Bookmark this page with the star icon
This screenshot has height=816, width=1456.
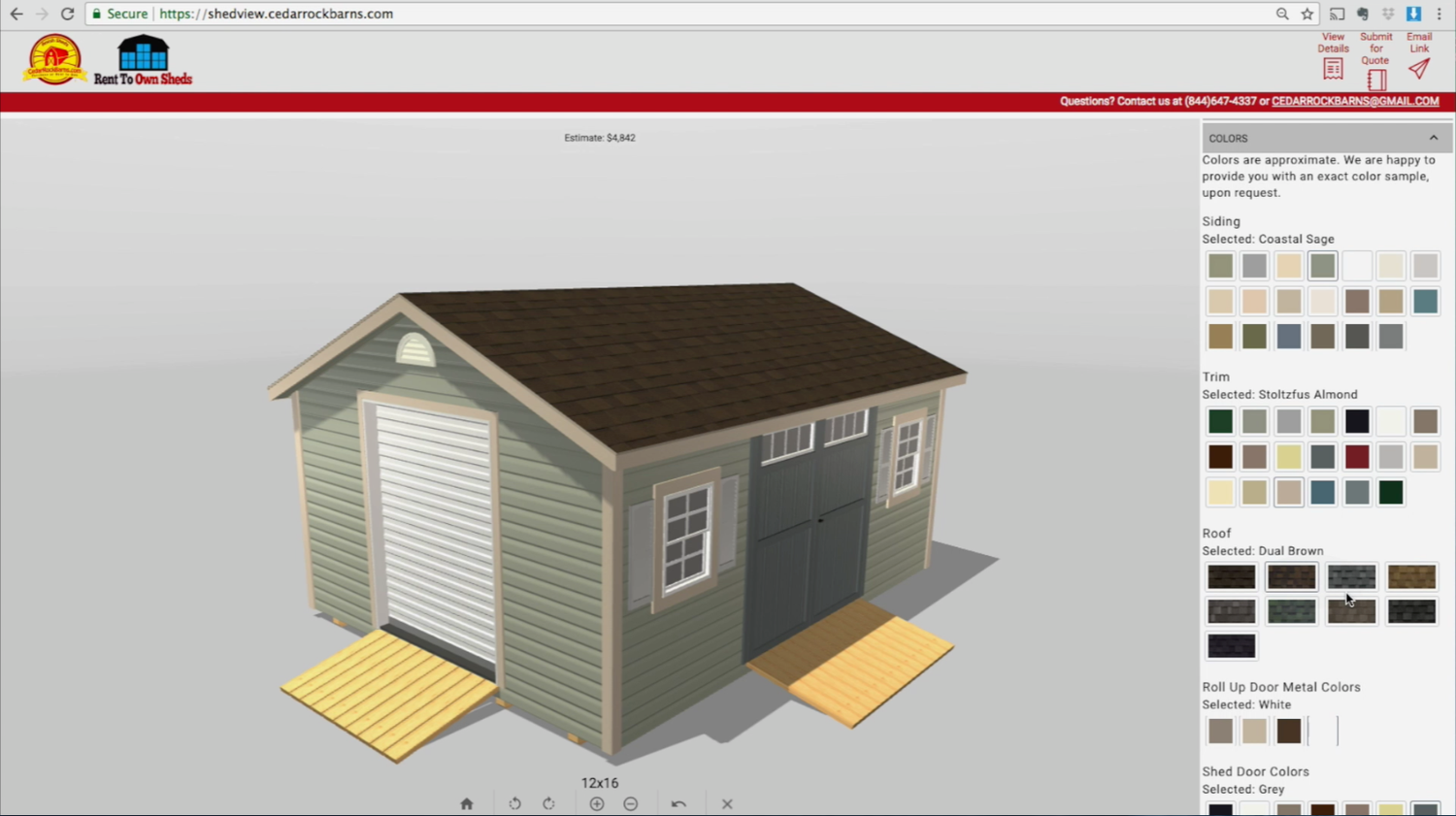coord(1307,14)
